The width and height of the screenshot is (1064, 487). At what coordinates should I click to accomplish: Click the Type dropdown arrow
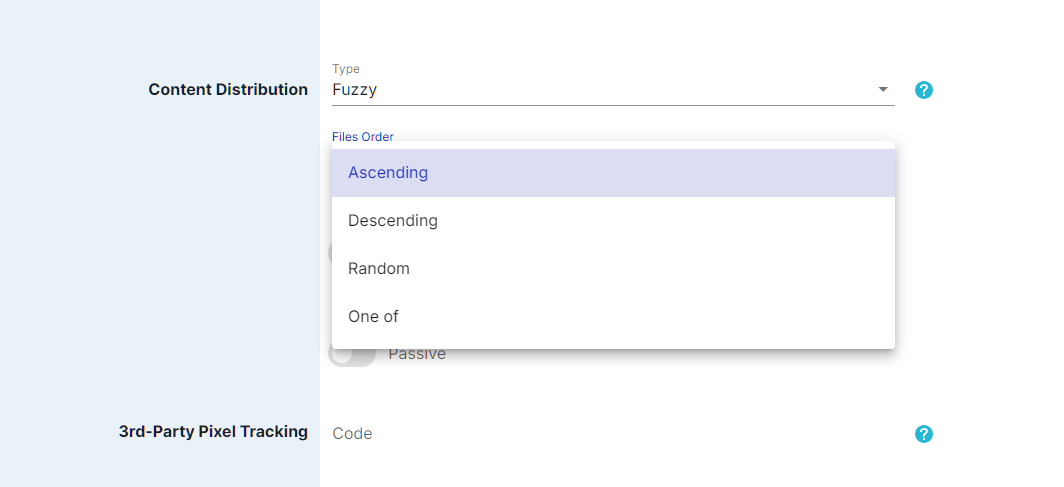[883, 90]
